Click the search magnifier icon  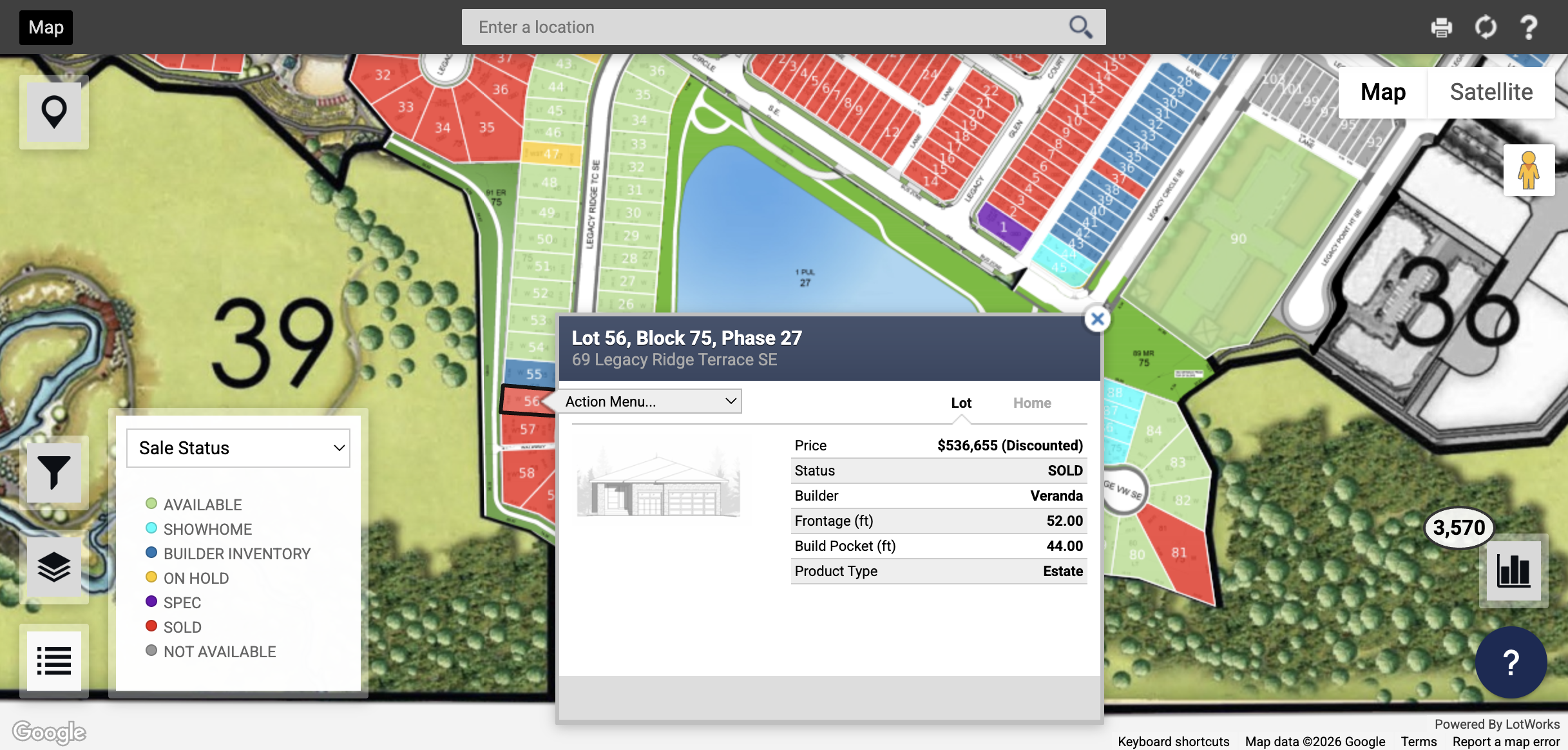[1080, 27]
